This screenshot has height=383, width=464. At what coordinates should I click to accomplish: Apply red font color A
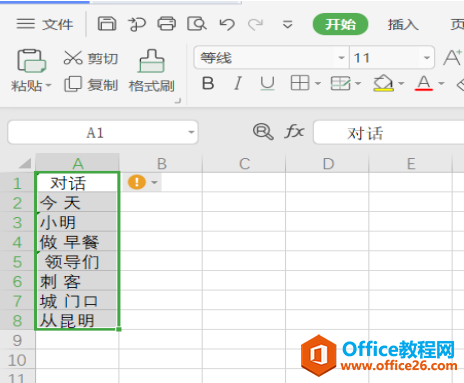(424, 83)
